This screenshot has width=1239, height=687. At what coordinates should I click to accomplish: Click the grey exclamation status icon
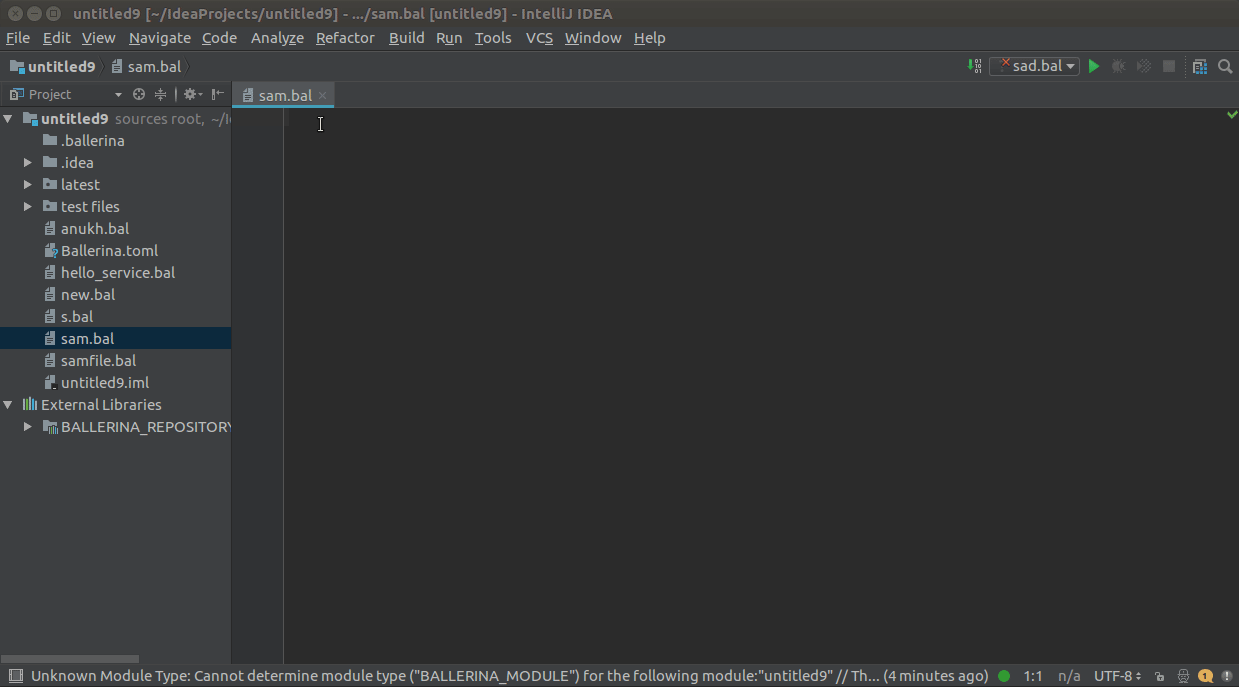1226,676
